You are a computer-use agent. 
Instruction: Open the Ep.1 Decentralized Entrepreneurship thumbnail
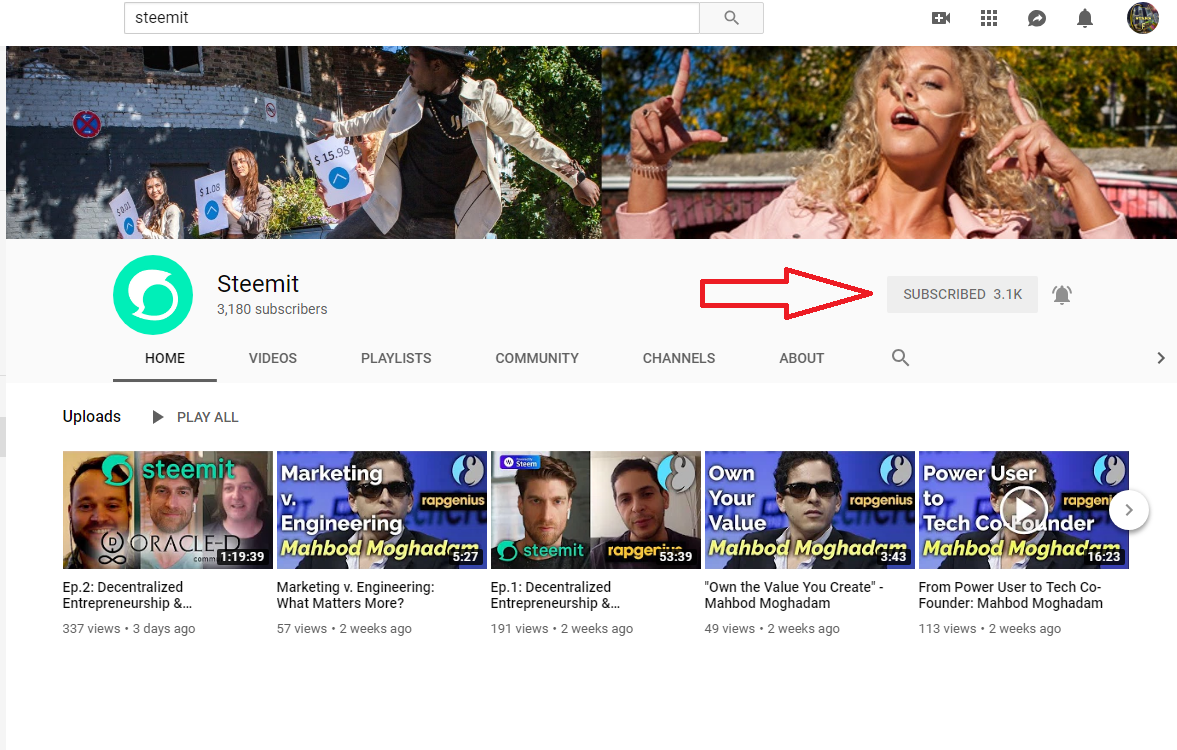(x=595, y=510)
